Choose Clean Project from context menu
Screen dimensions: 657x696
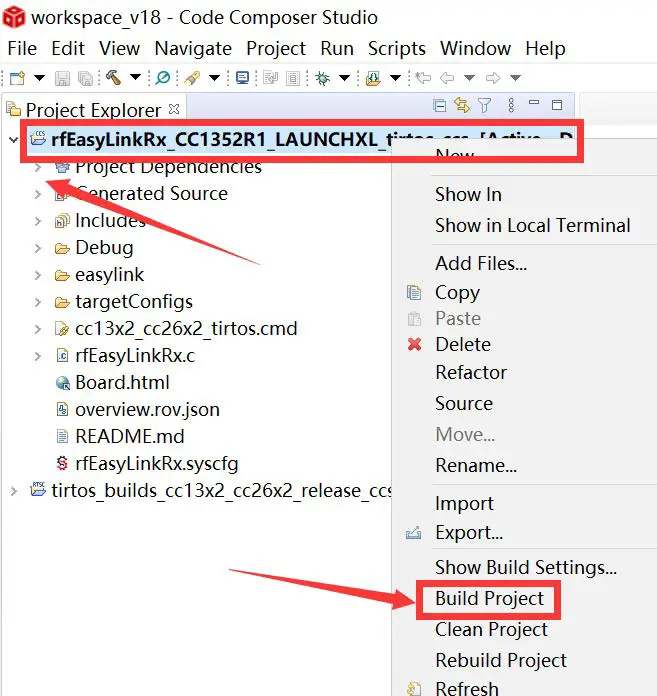[x=491, y=629]
